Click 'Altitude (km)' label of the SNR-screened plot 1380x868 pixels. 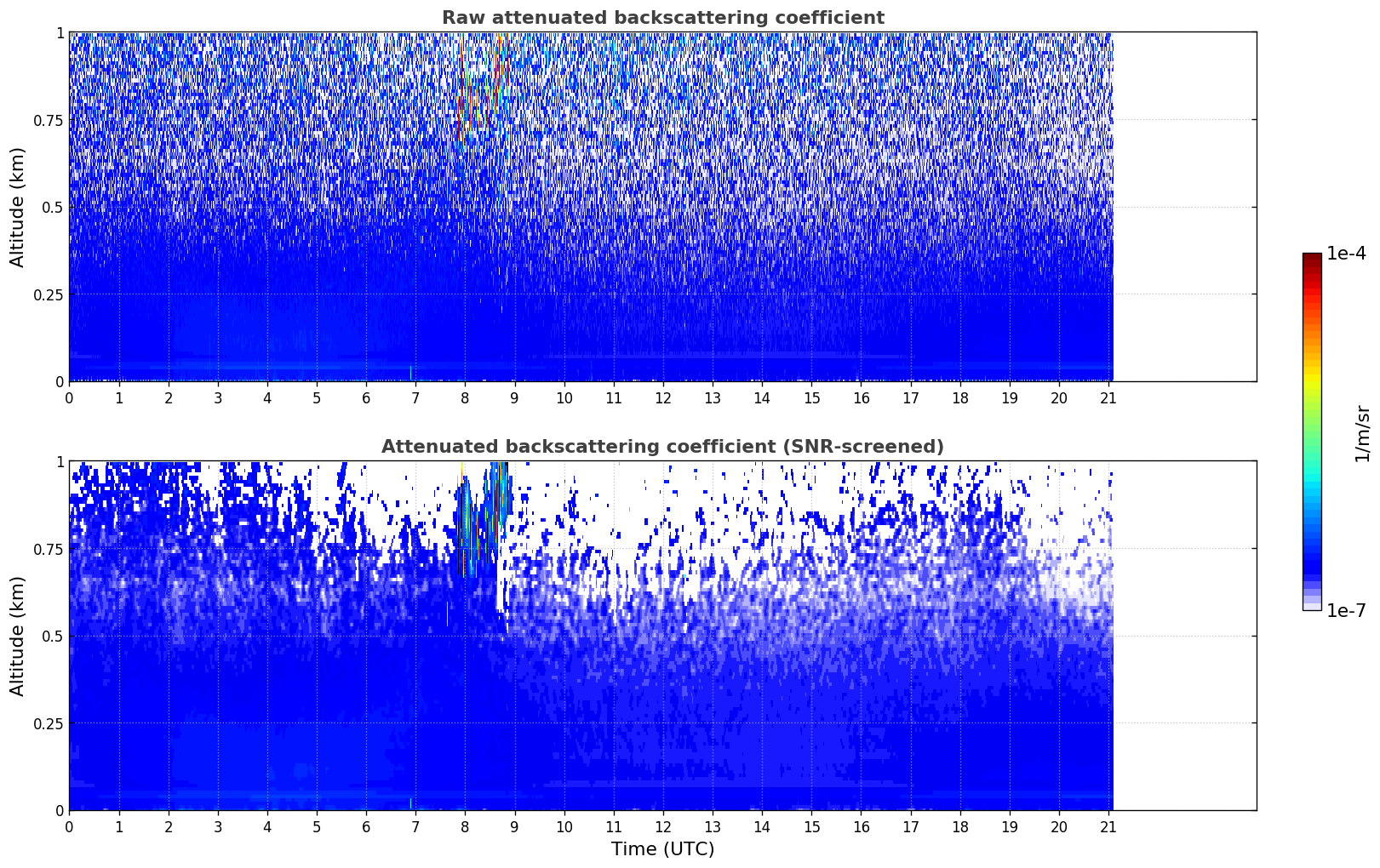(x=18, y=636)
